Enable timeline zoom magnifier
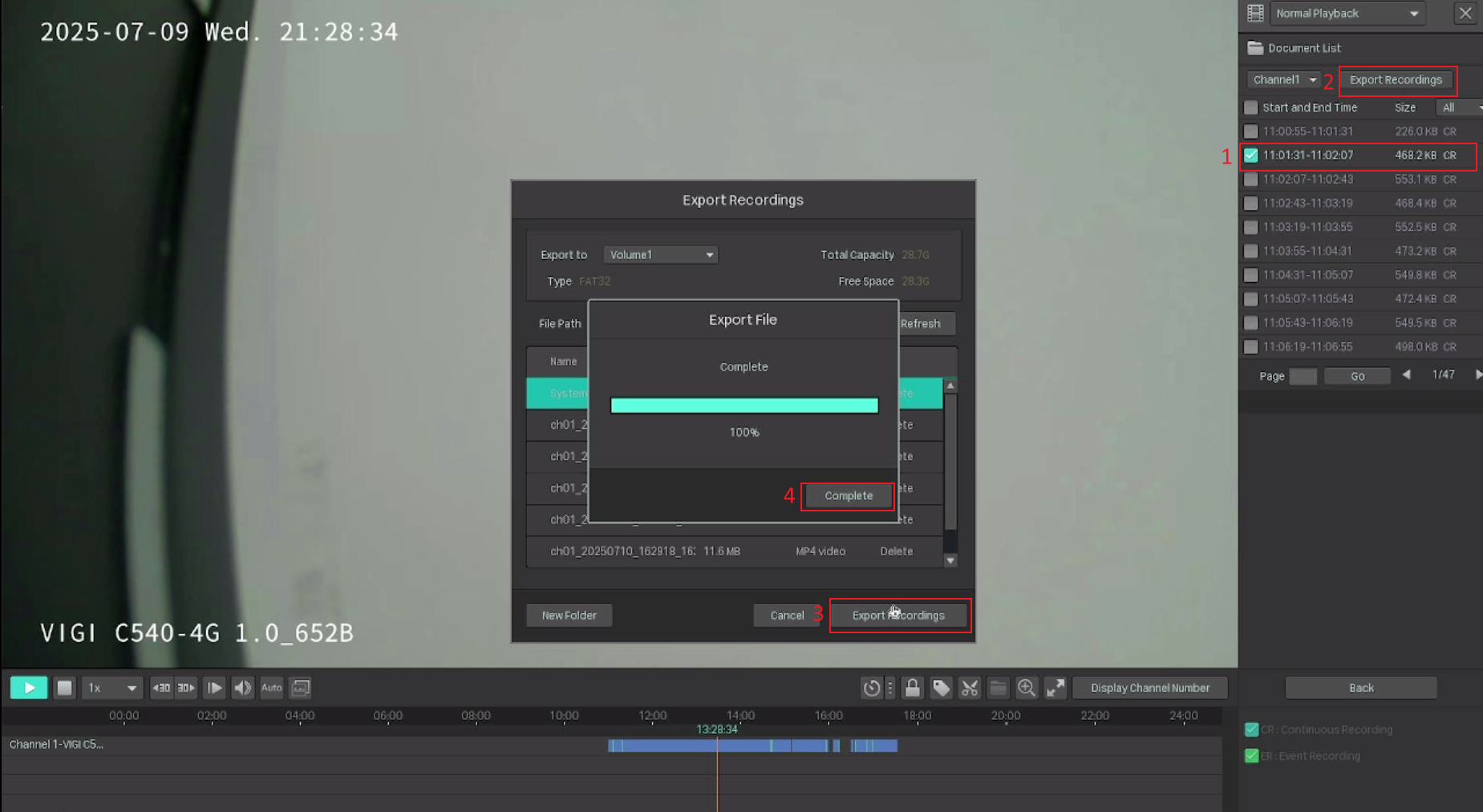 1027,688
